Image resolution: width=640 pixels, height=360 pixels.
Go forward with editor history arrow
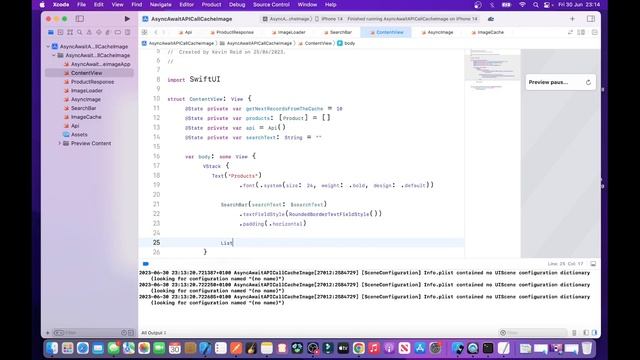(164, 32)
